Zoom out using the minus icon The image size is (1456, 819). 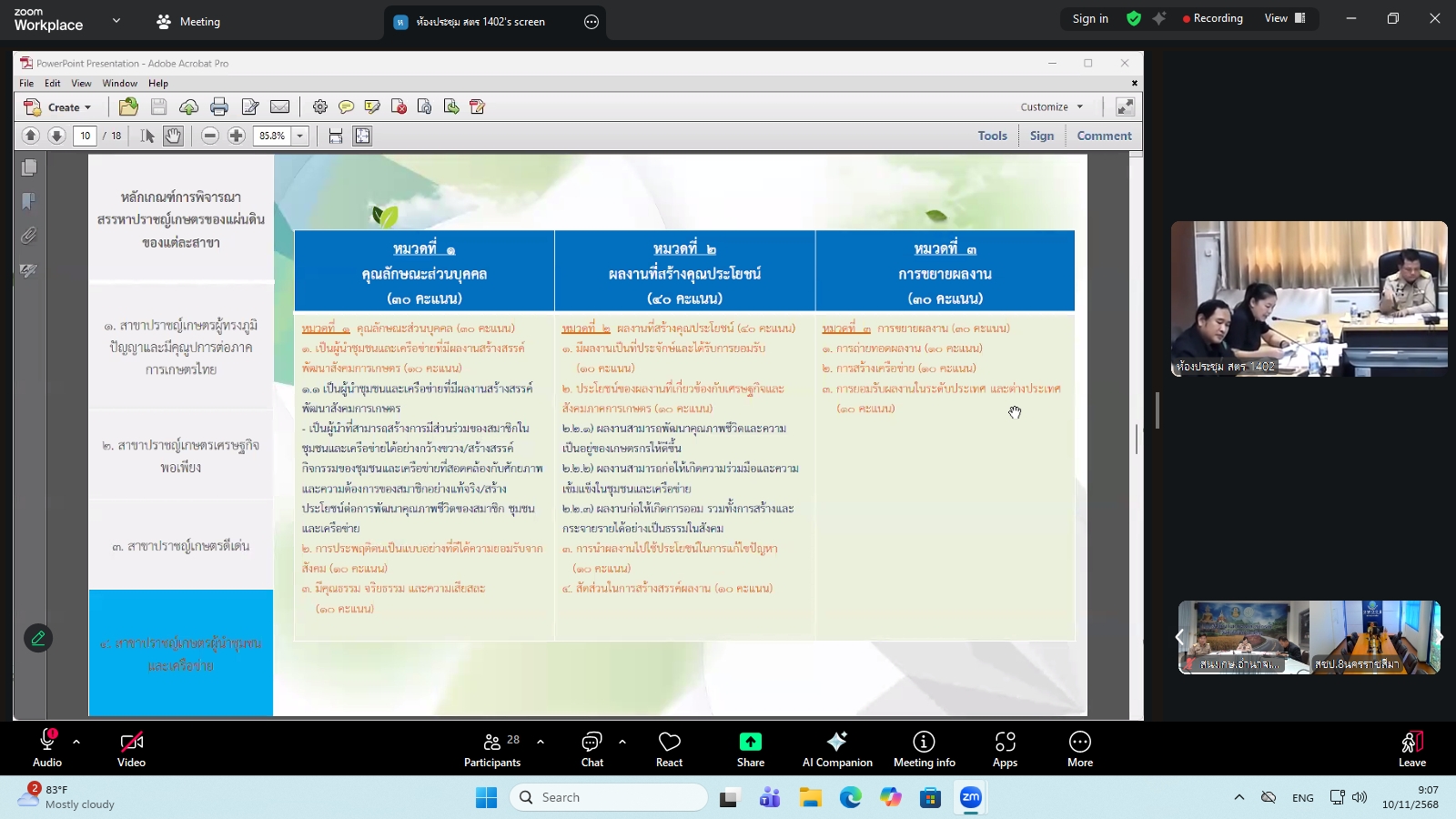pos(210,136)
